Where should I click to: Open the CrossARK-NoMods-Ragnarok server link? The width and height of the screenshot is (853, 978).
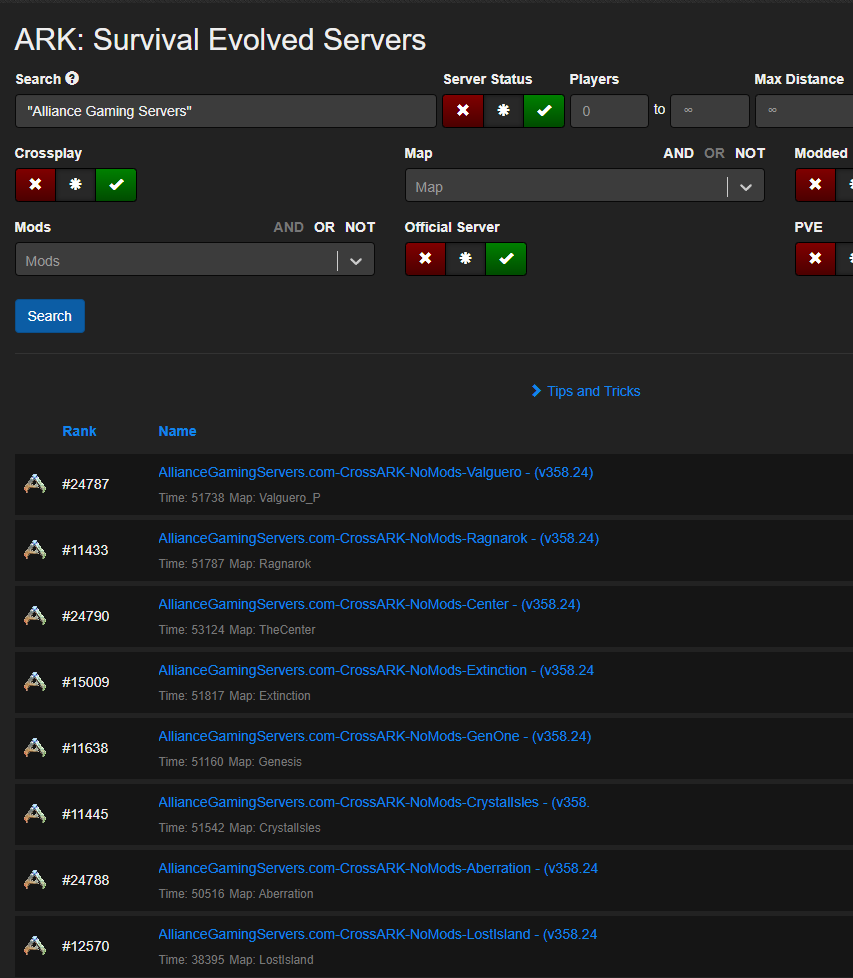click(x=378, y=538)
